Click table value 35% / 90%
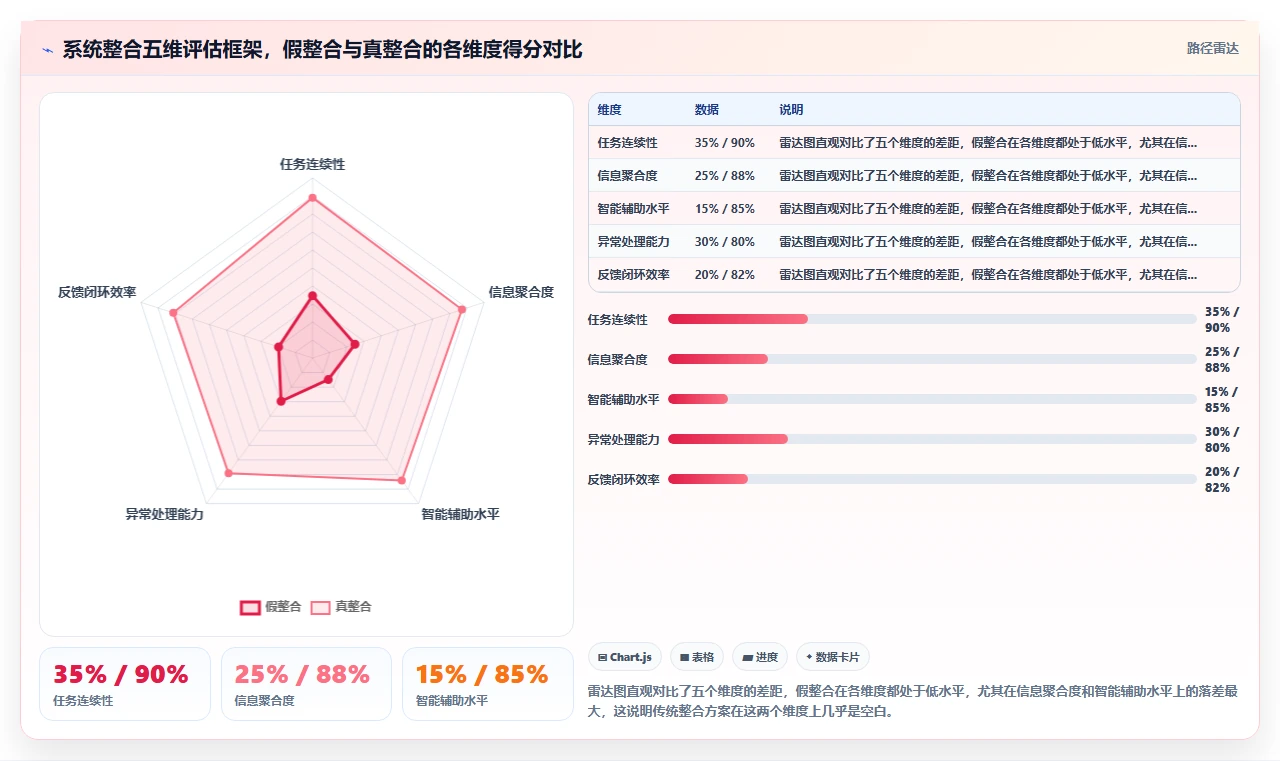 tap(725, 143)
